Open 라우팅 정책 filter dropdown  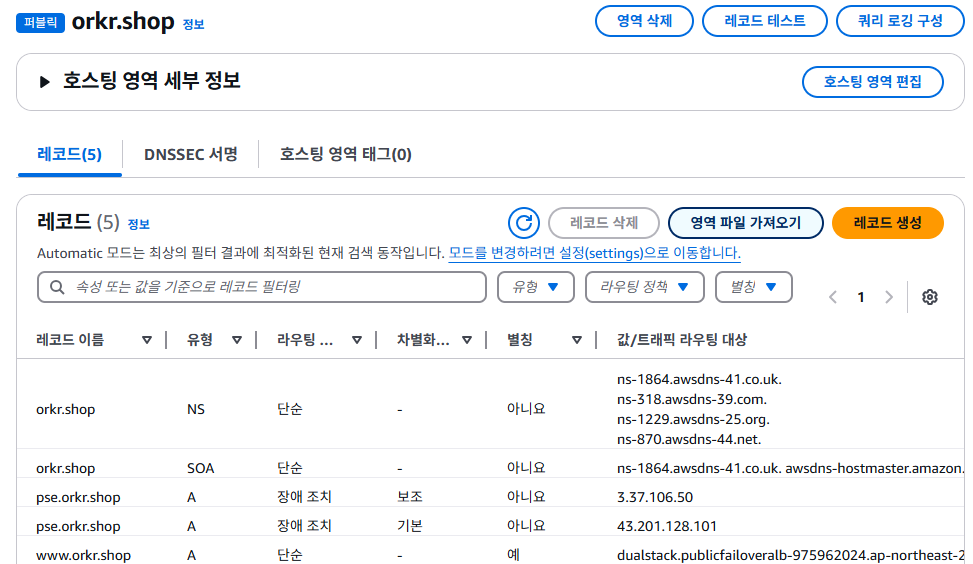(644, 287)
